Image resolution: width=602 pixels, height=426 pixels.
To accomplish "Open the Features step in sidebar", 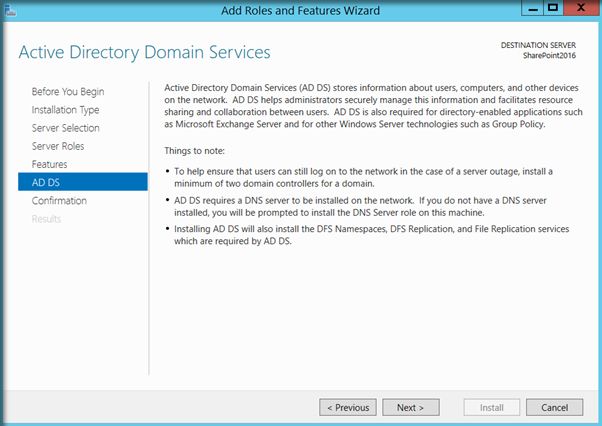I will pyautogui.click(x=50, y=164).
